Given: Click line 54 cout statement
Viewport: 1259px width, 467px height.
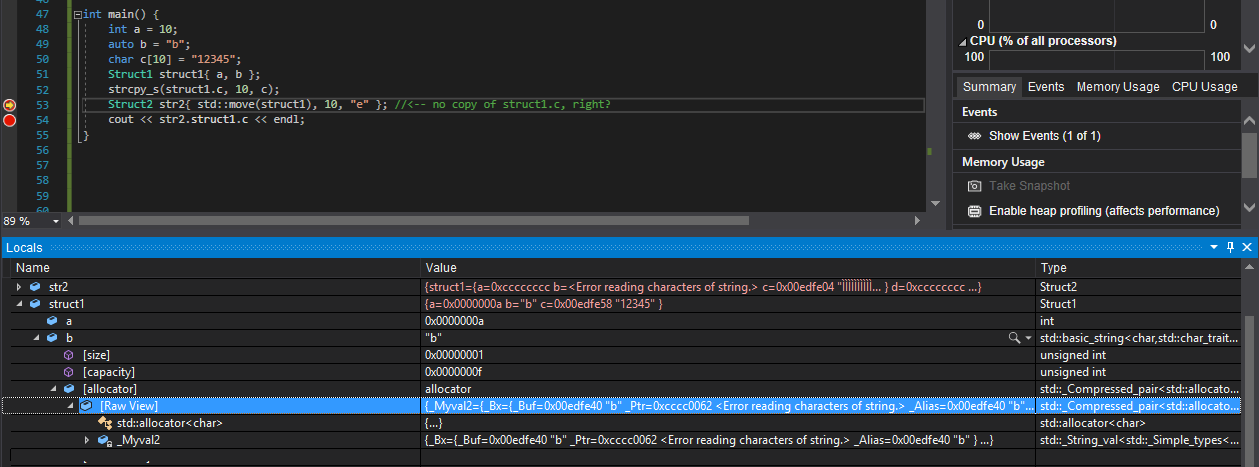Looking at the screenshot, I should coord(206,120).
